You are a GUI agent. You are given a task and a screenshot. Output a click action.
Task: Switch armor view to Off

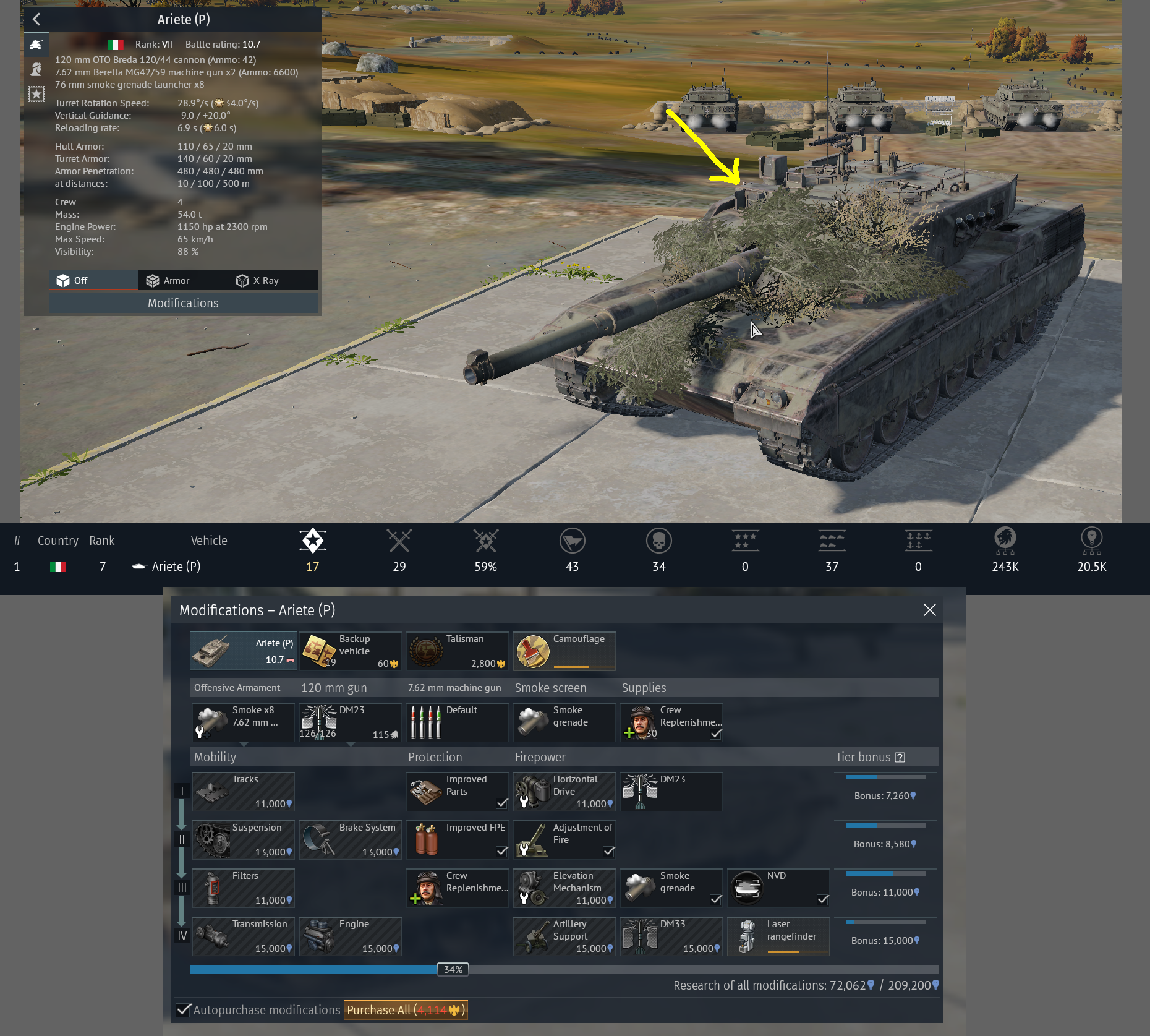(x=93, y=280)
